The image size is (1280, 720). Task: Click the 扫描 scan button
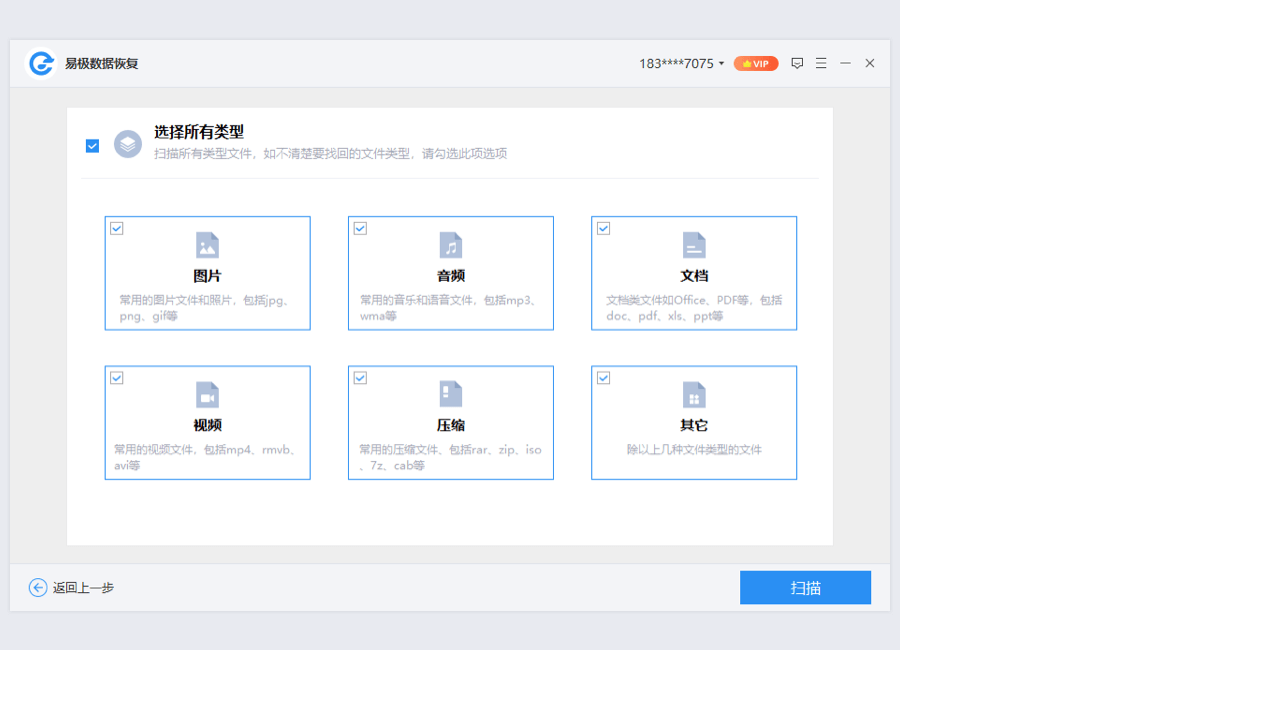[x=805, y=587]
